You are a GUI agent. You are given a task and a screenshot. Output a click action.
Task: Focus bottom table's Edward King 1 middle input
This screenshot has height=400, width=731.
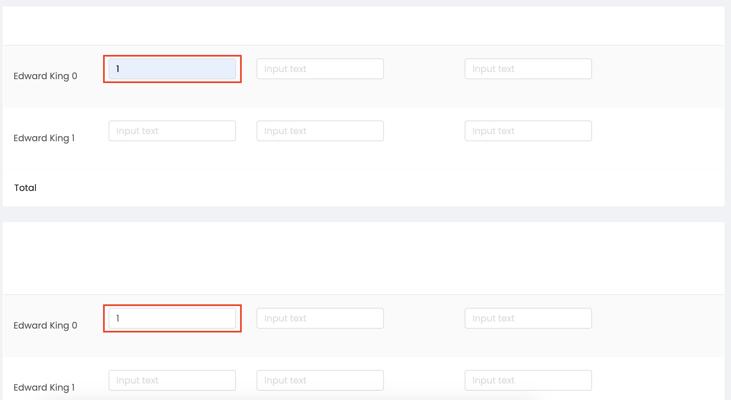pos(320,381)
